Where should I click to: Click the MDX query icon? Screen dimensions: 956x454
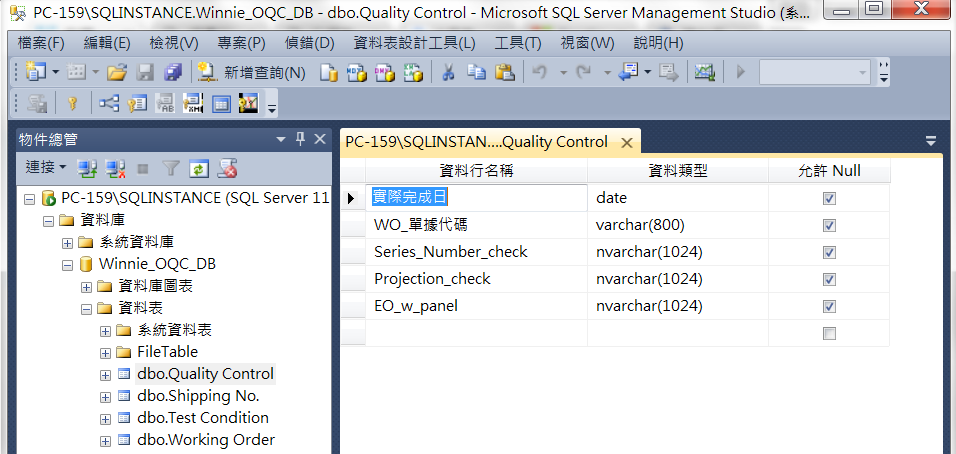(x=356, y=73)
